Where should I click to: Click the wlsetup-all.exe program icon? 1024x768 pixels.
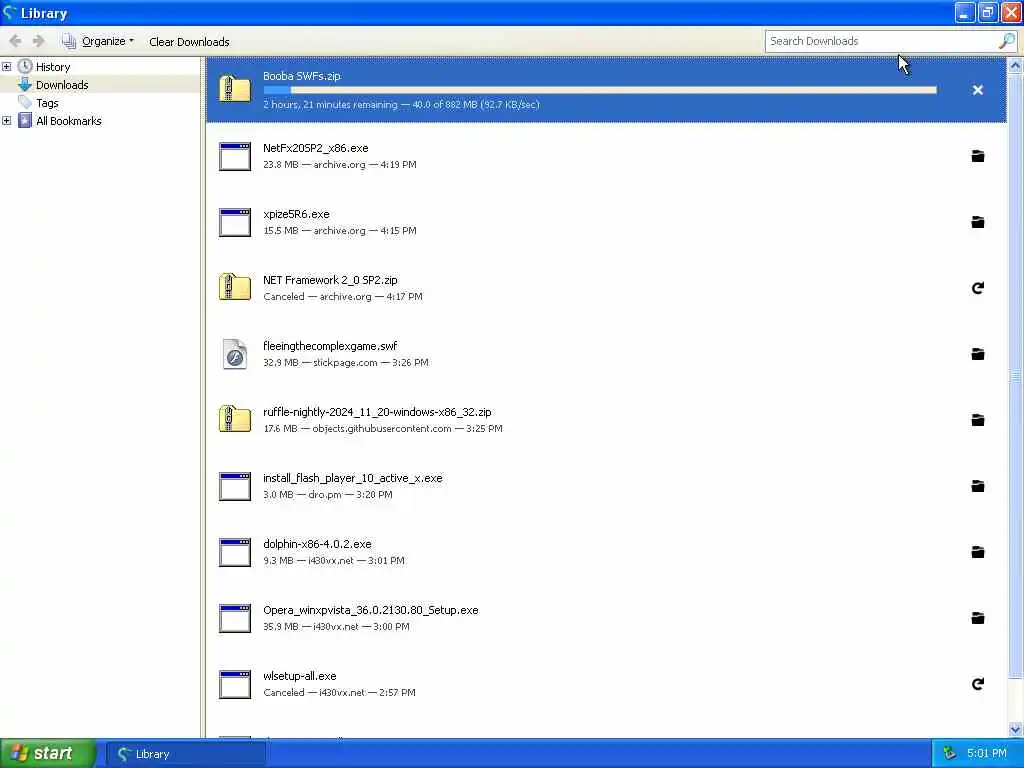(x=234, y=684)
